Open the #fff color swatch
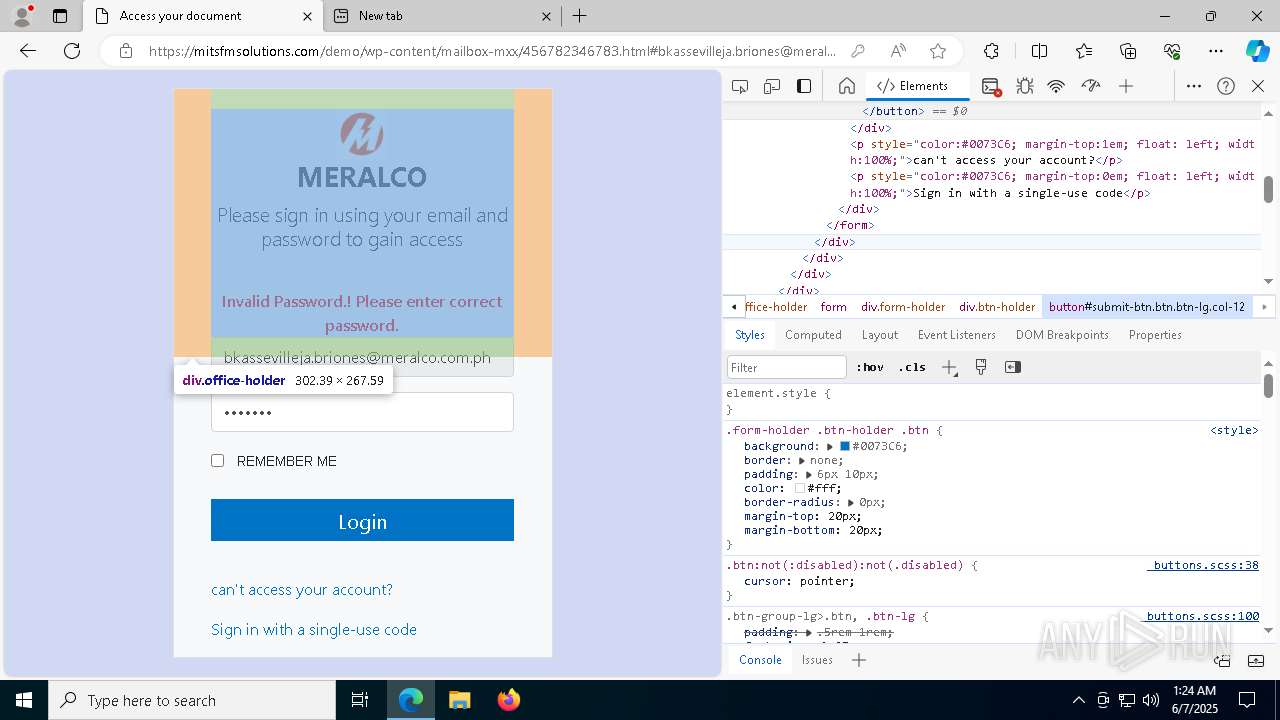Viewport: 1280px width, 720px height. pyautogui.click(x=800, y=488)
